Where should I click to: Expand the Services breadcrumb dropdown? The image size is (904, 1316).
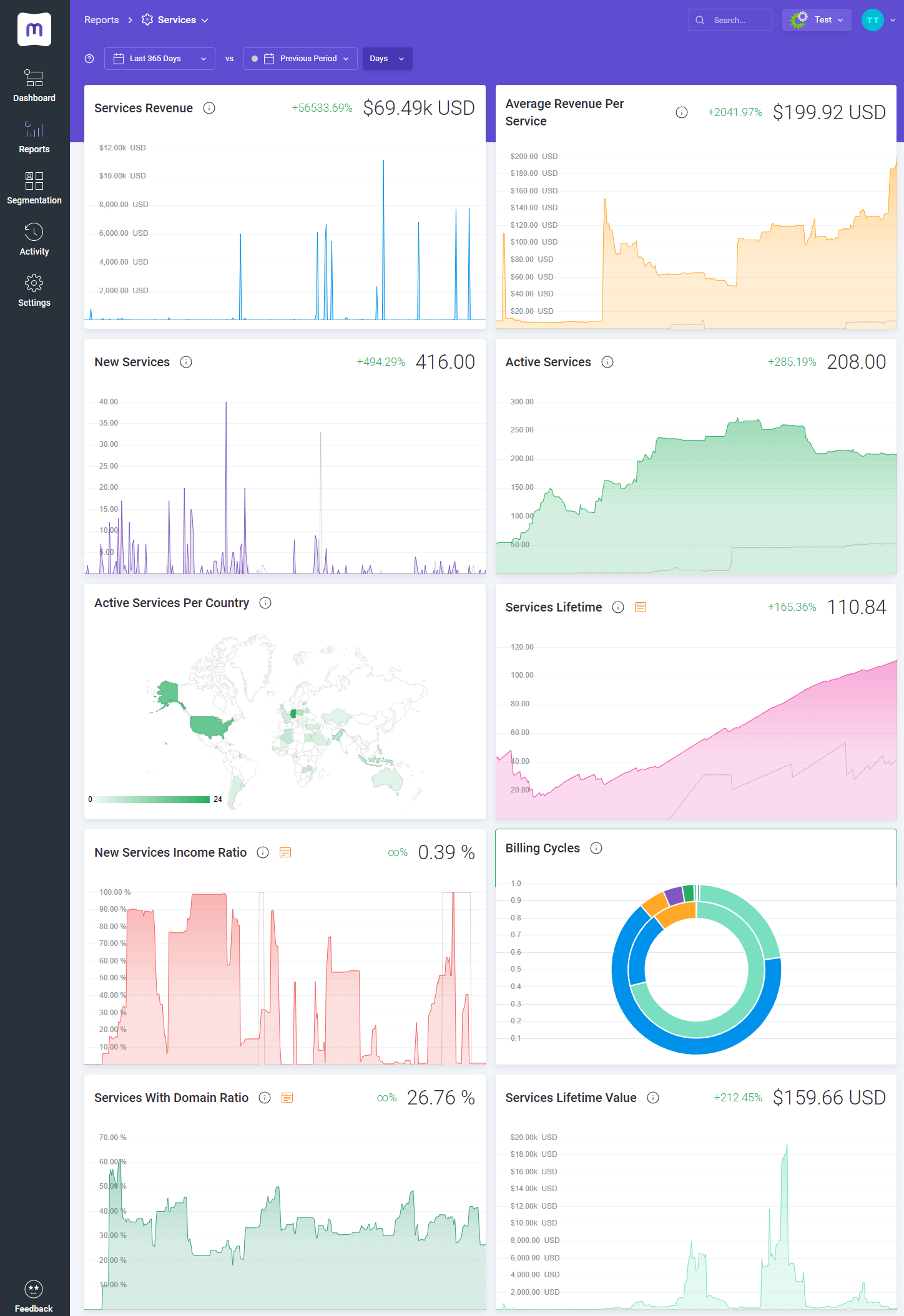(x=175, y=20)
